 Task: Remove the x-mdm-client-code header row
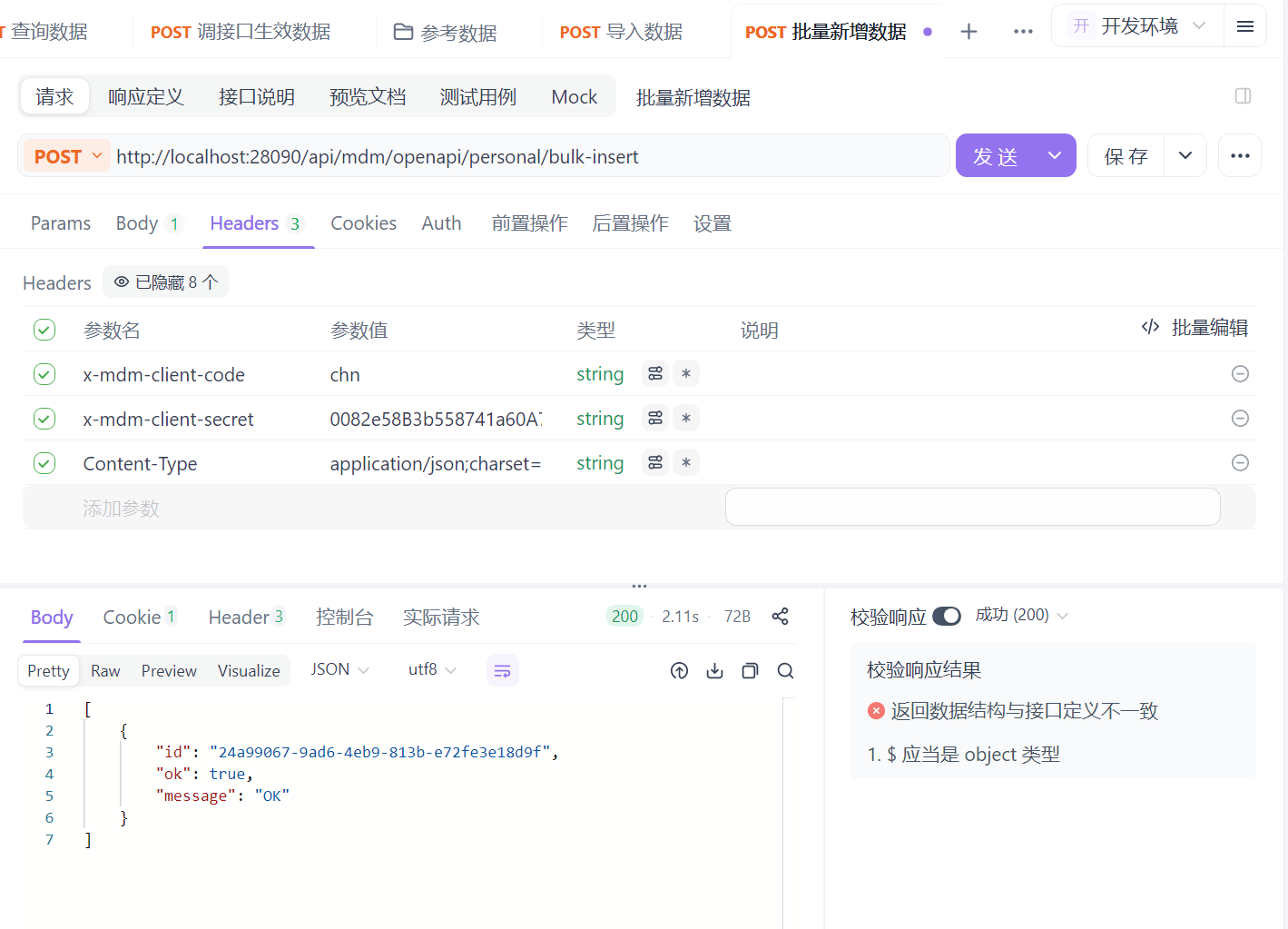[1240, 374]
